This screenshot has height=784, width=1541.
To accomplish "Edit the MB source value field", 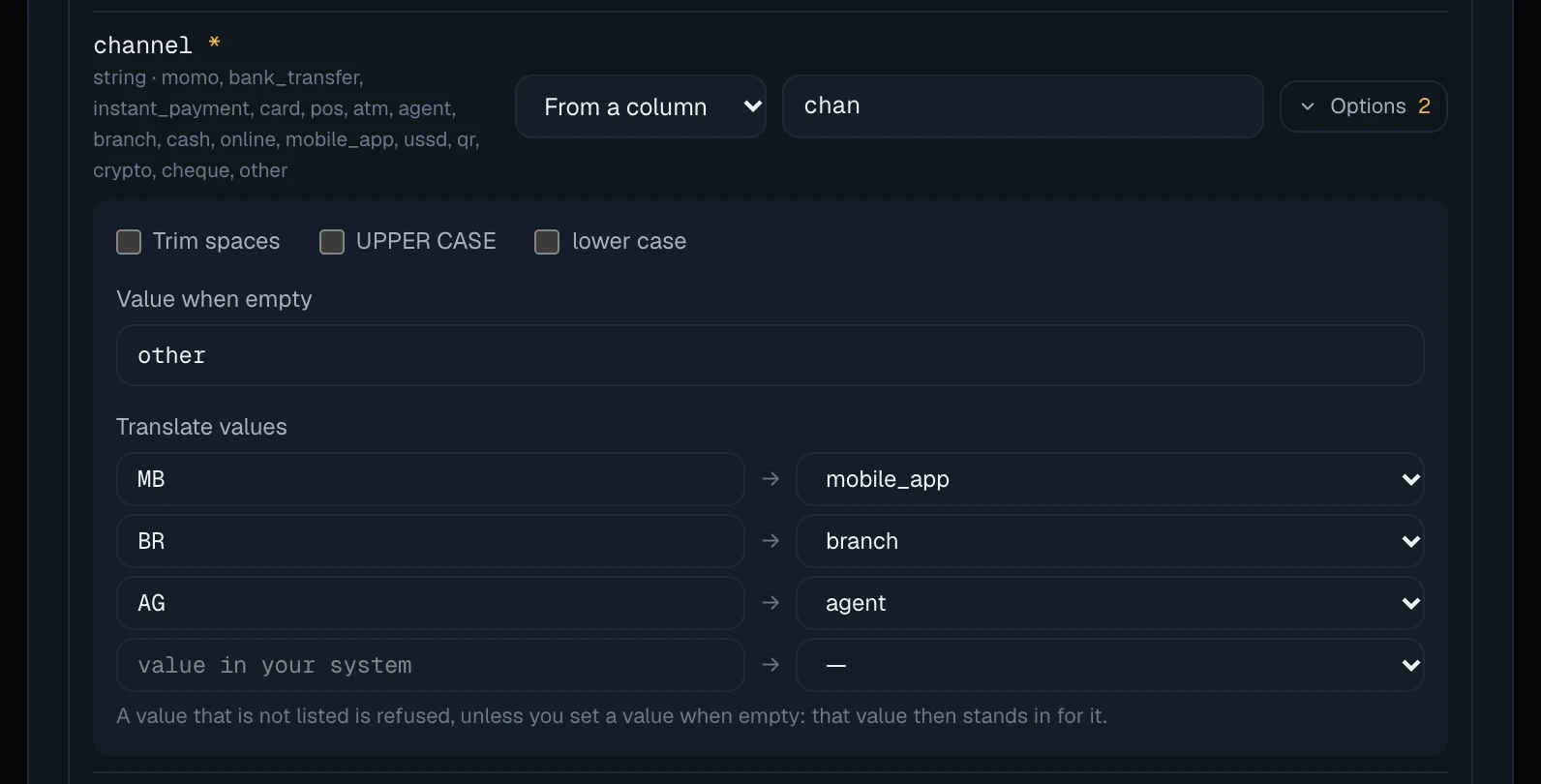I will tap(431, 479).
